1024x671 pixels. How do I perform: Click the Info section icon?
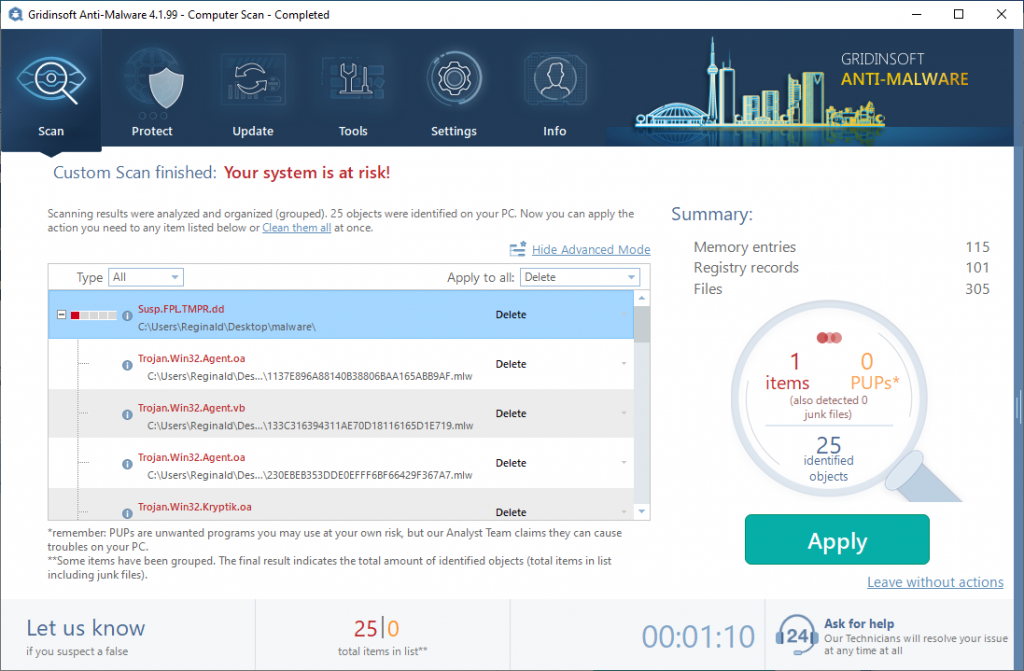[x=555, y=78]
